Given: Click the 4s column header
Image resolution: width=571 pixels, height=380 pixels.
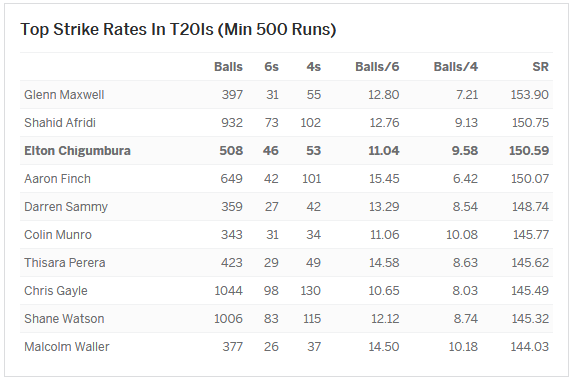Looking at the screenshot, I should coord(314,67).
